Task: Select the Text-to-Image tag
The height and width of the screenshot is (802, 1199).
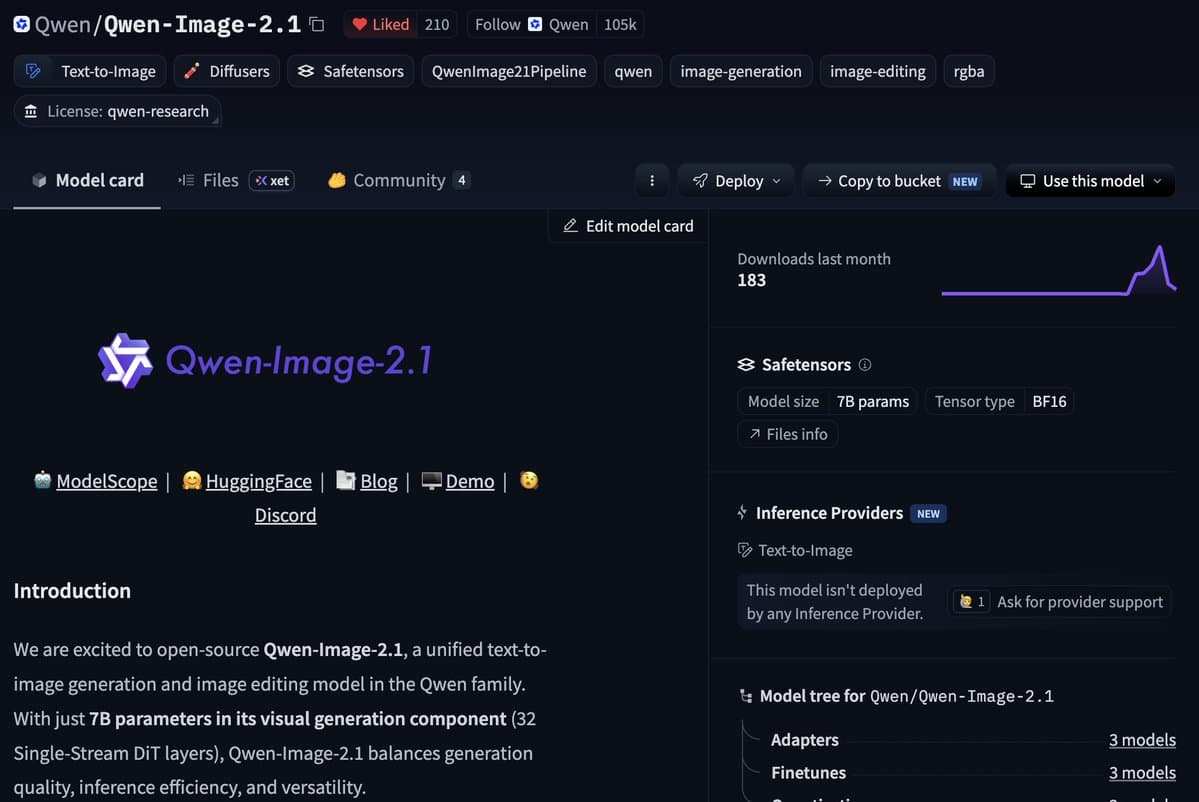Action: [90, 71]
